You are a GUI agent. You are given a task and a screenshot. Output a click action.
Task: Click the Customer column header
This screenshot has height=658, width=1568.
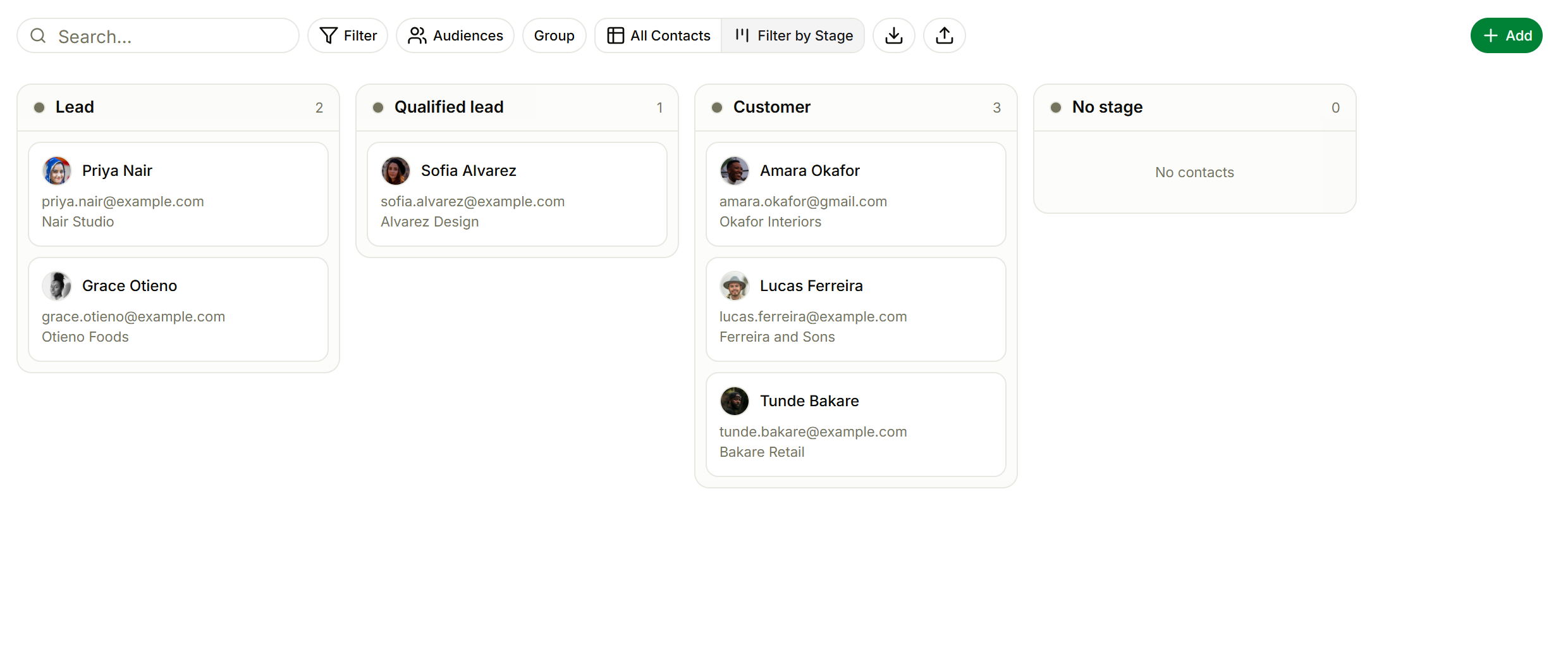[856, 108]
